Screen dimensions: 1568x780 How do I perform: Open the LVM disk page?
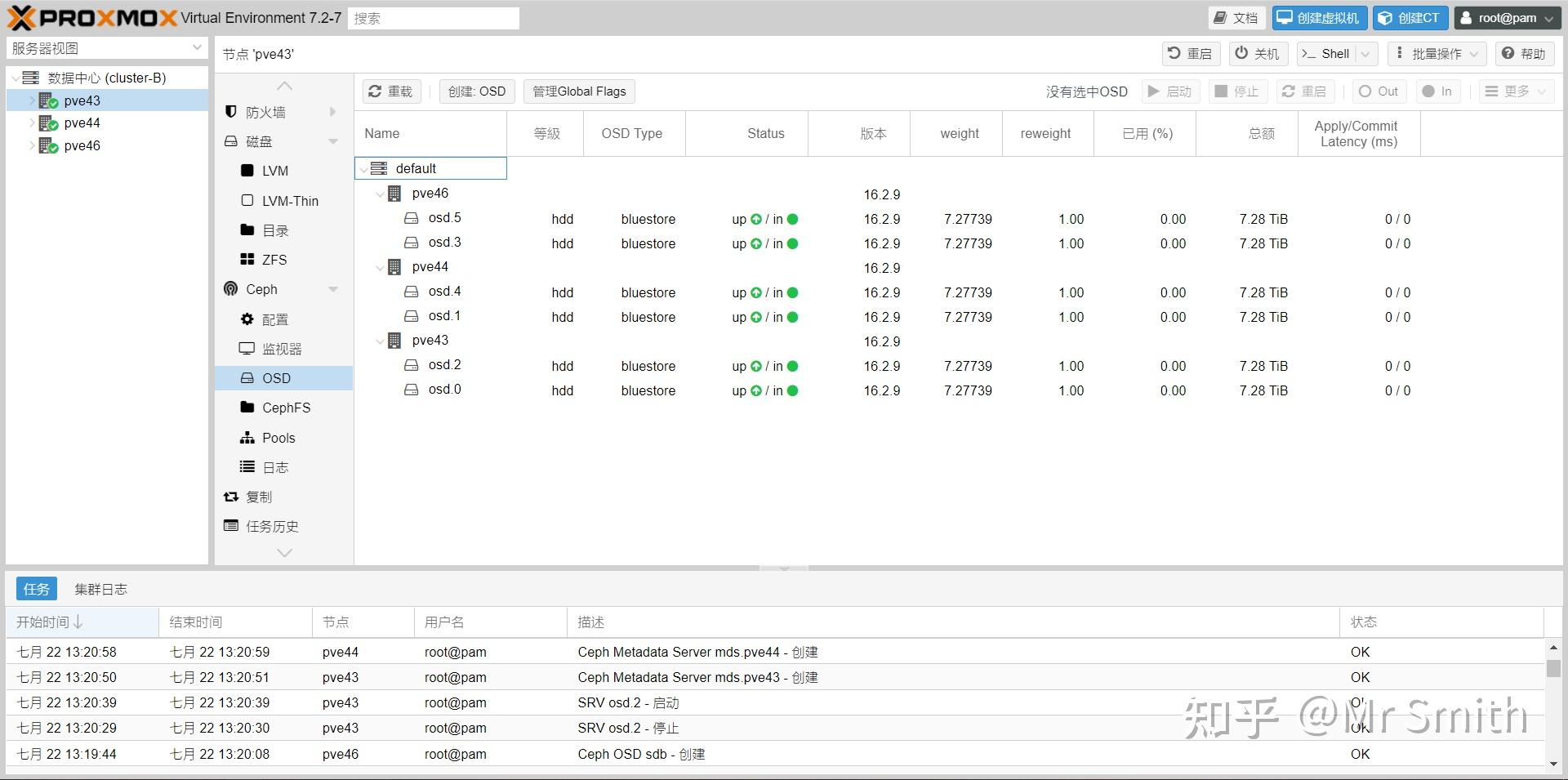[274, 171]
